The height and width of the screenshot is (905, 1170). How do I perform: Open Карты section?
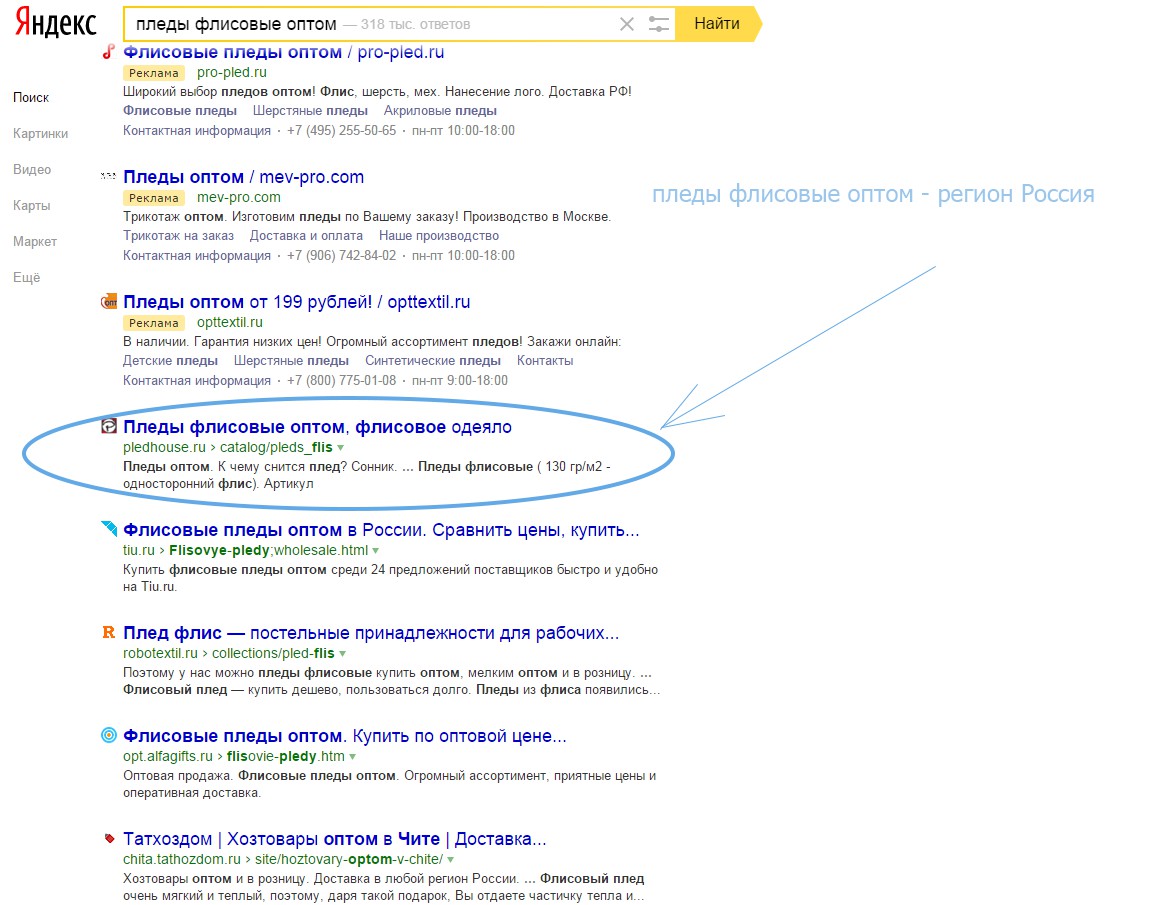[x=31, y=205]
